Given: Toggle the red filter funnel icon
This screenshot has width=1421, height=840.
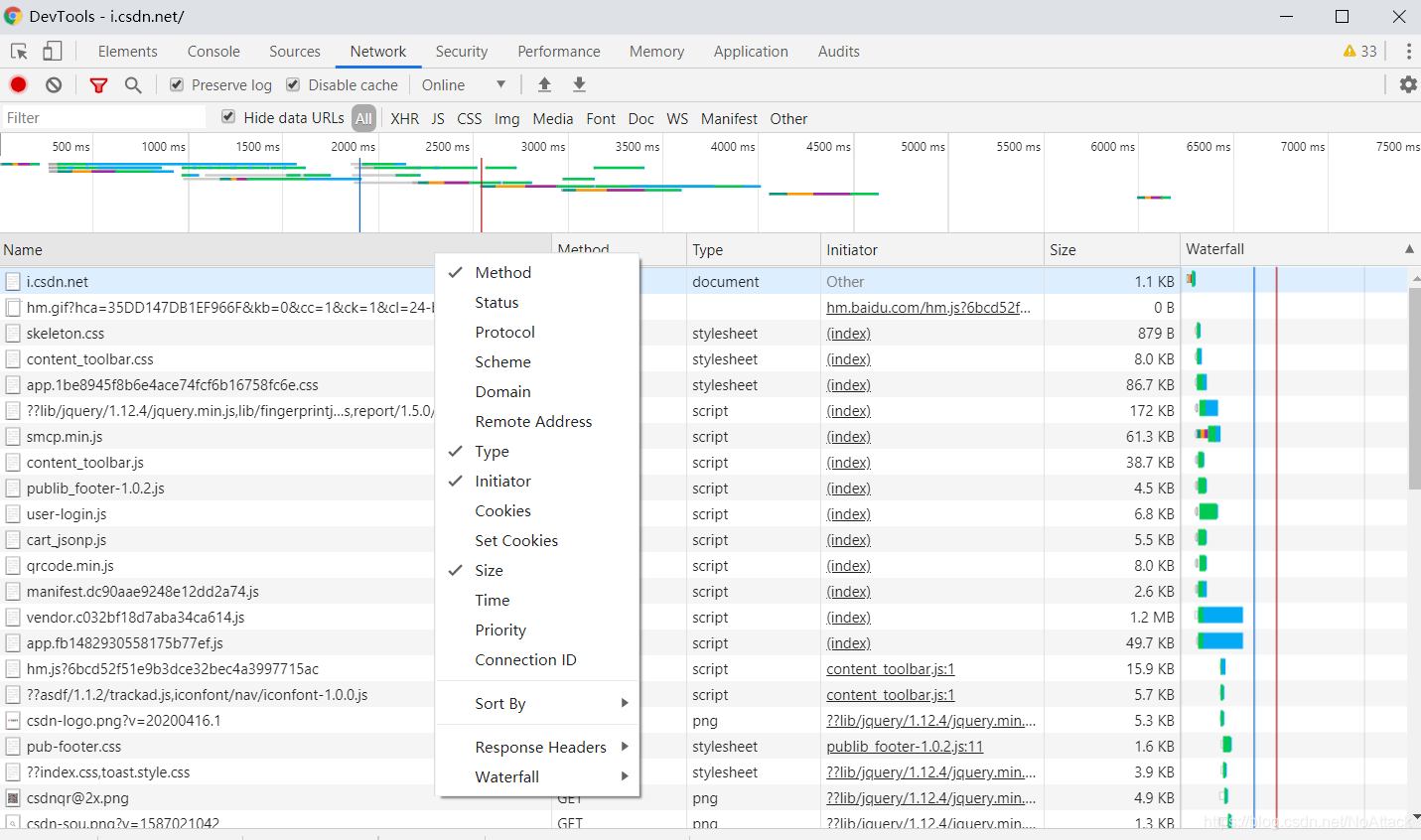Looking at the screenshot, I should click(98, 85).
